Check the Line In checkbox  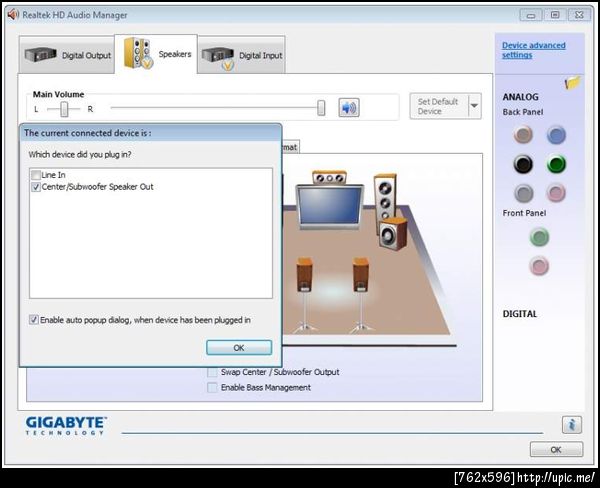tap(36, 175)
